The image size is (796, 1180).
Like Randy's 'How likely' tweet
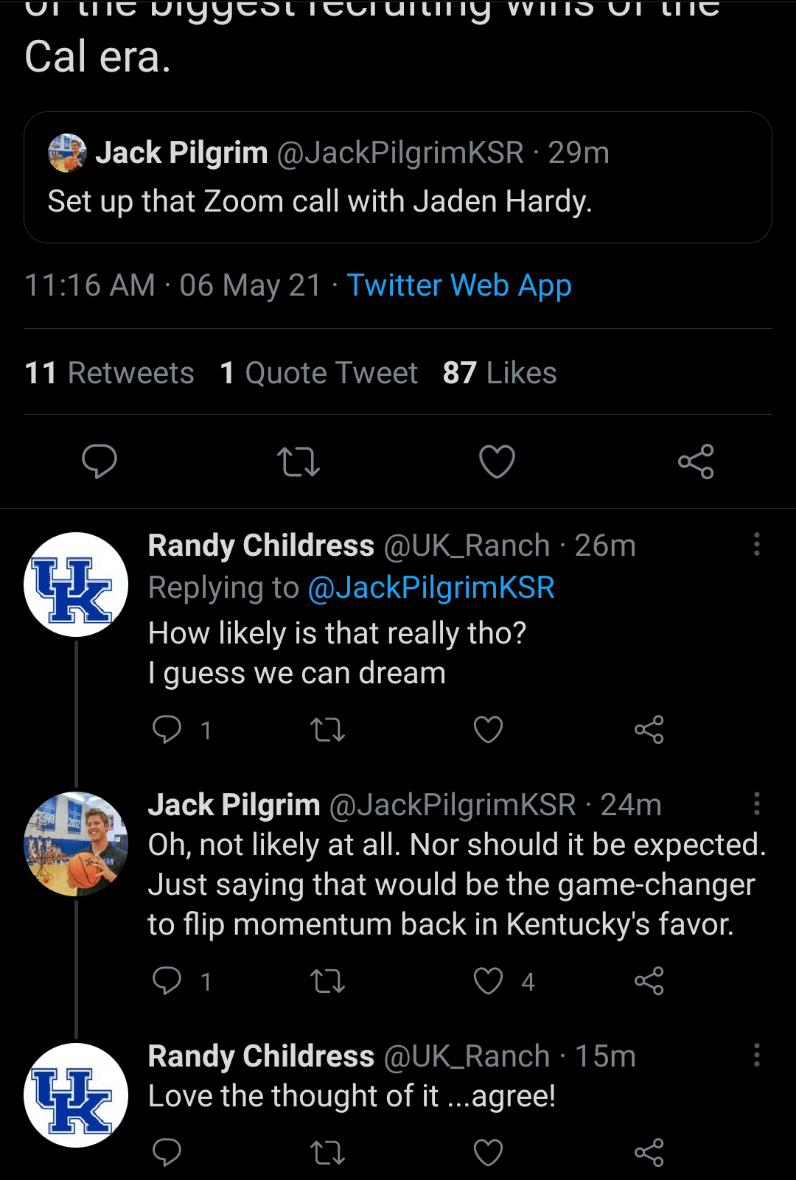point(488,731)
